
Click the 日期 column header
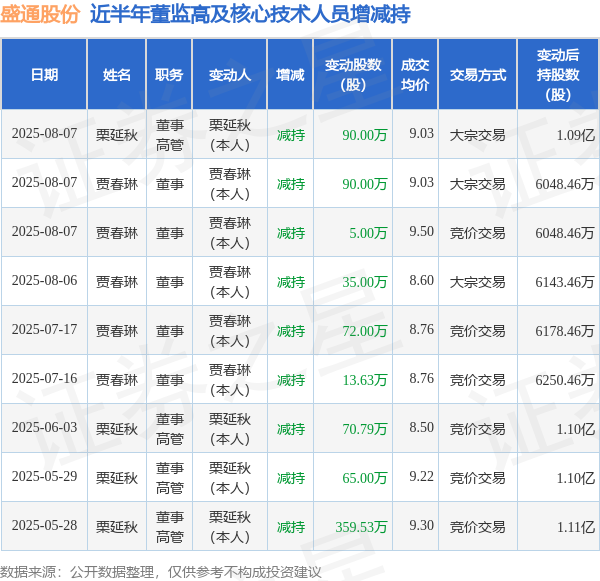pos(44,75)
